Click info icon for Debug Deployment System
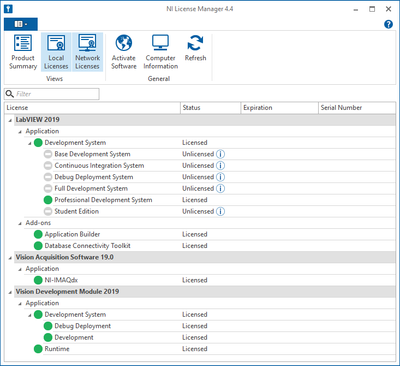The height and width of the screenshot is (366, 400). [220, 177]
